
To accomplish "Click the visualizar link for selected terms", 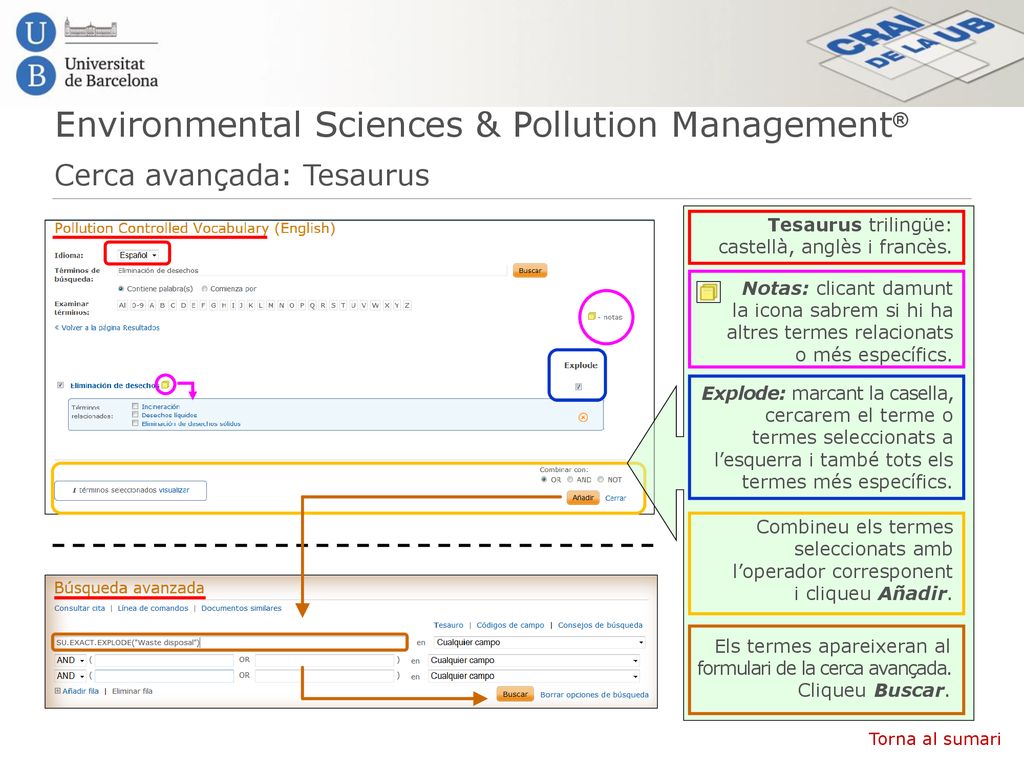I will [174, 490].
